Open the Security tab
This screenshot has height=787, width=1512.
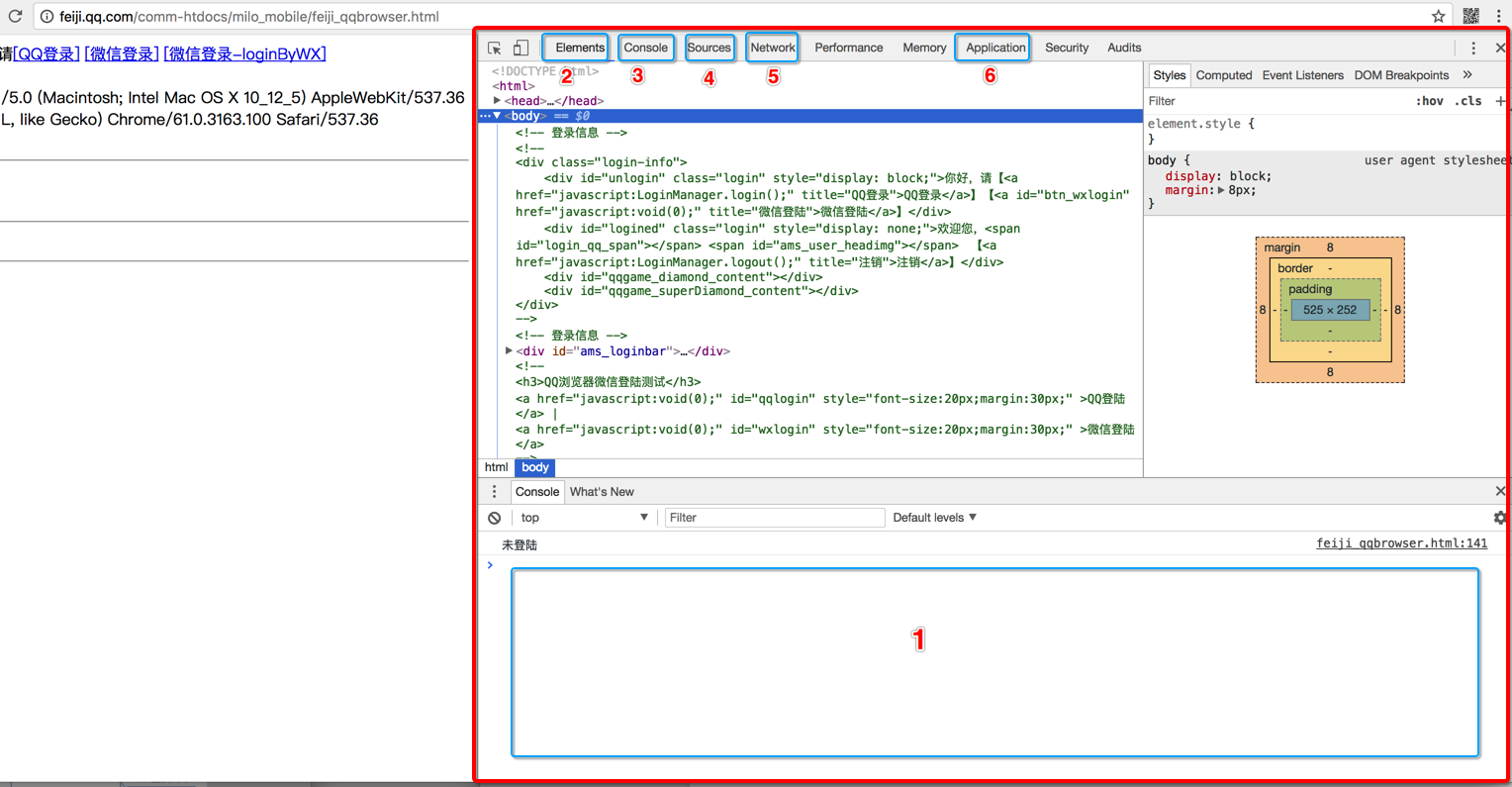pos(1067,48)
